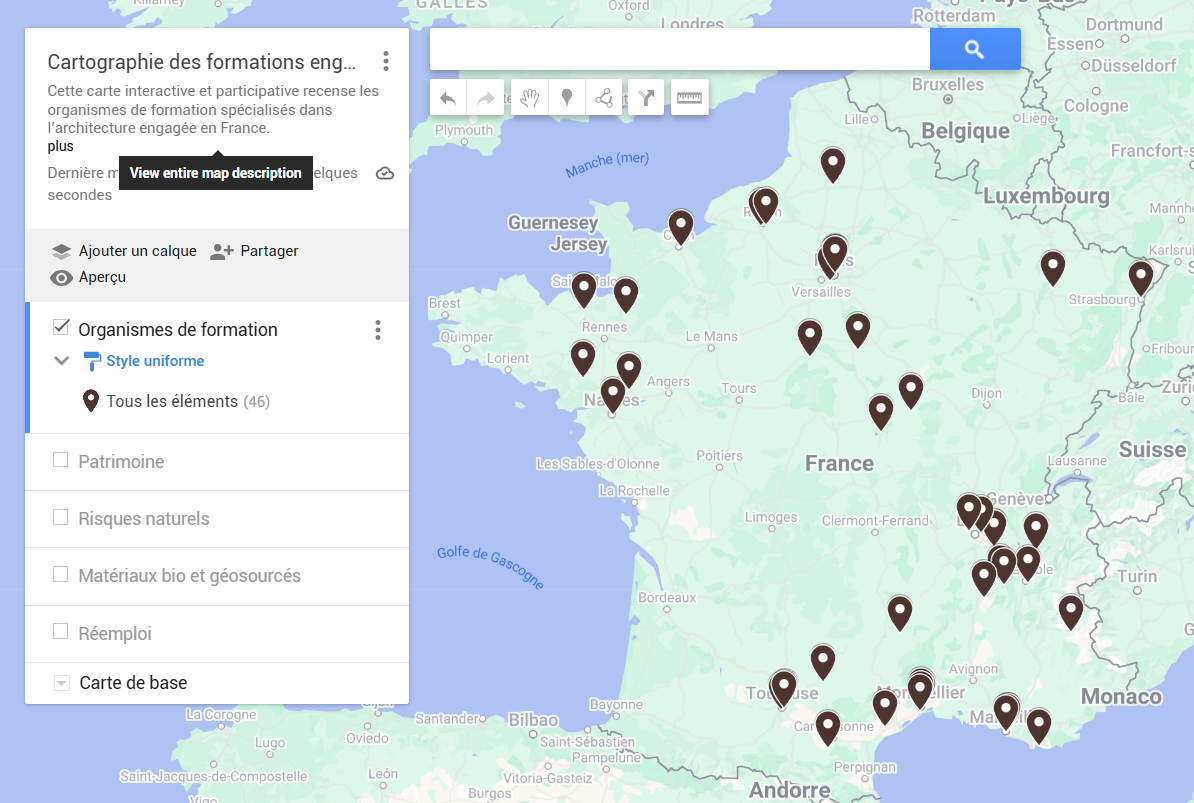Select the 'Réemploi' layer title

(x=115, y=634)
